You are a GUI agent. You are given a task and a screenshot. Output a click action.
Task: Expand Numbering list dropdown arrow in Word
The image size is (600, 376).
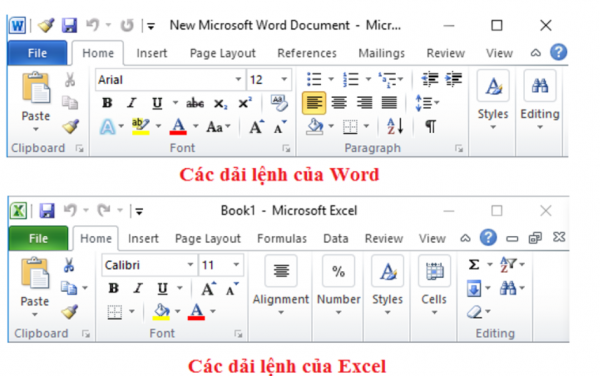pyautogui.click(x=368, y=79)
